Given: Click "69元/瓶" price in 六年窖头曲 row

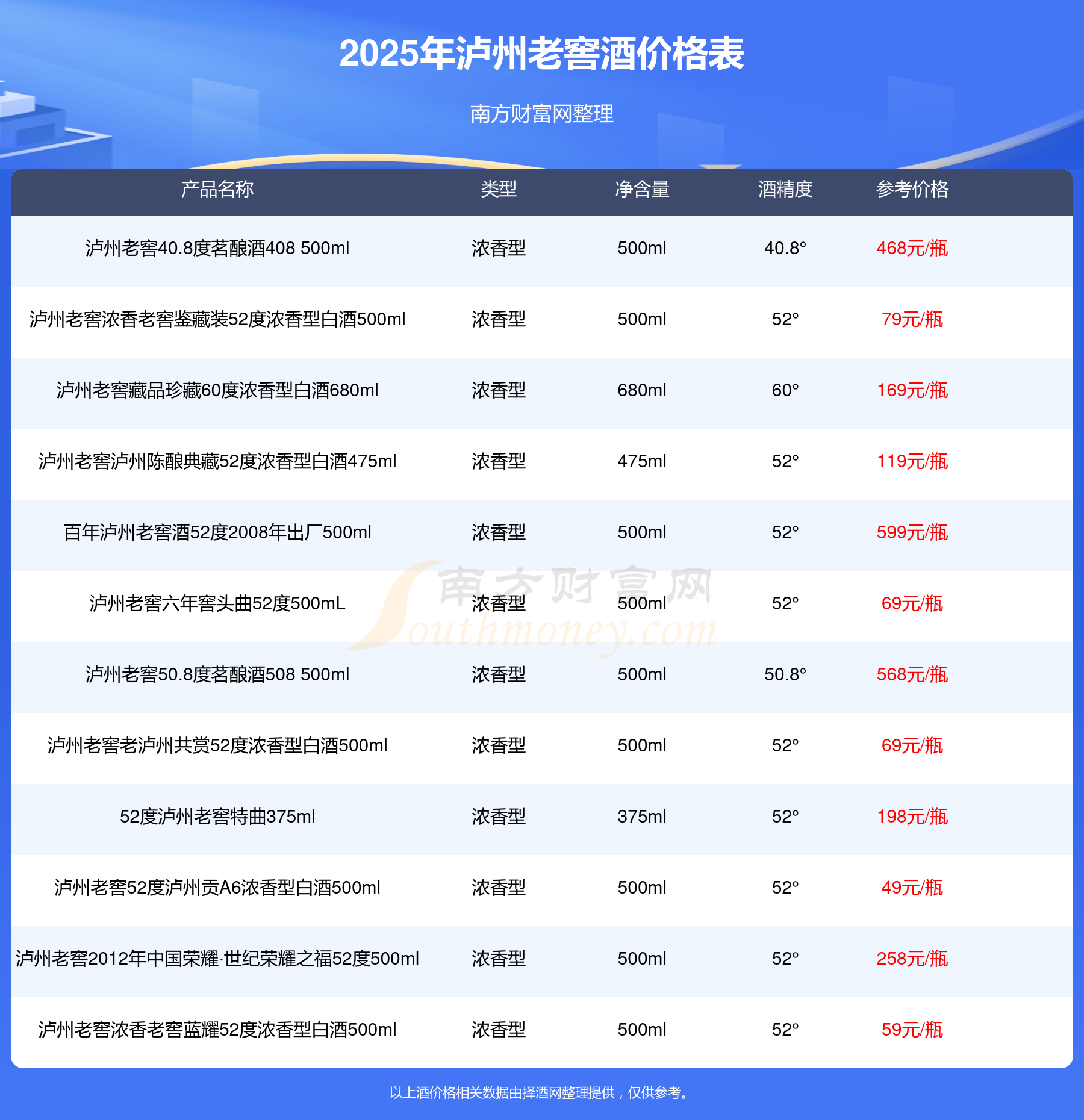Looking at the screenshot, I should click(912, 603).
